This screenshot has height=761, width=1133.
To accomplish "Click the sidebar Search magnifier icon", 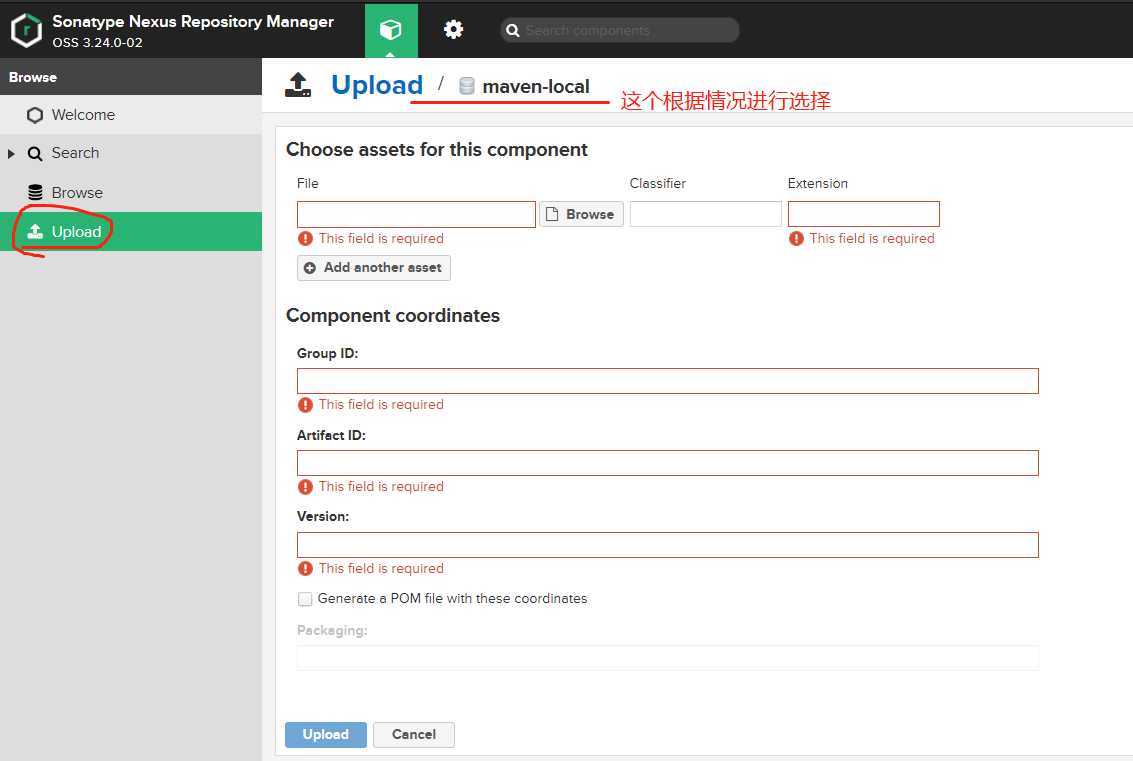I will tap(35, 154).
